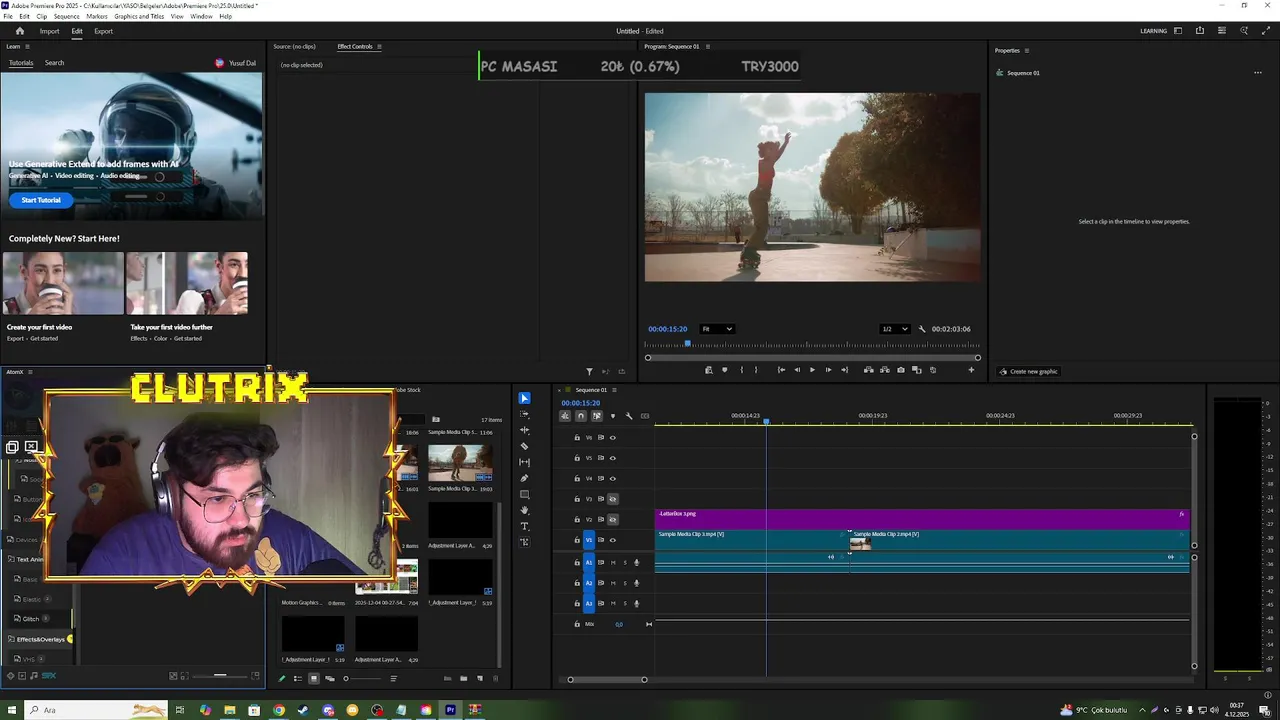
Task: Click the filter icon in the Source panel
Action: pos(589,371)
